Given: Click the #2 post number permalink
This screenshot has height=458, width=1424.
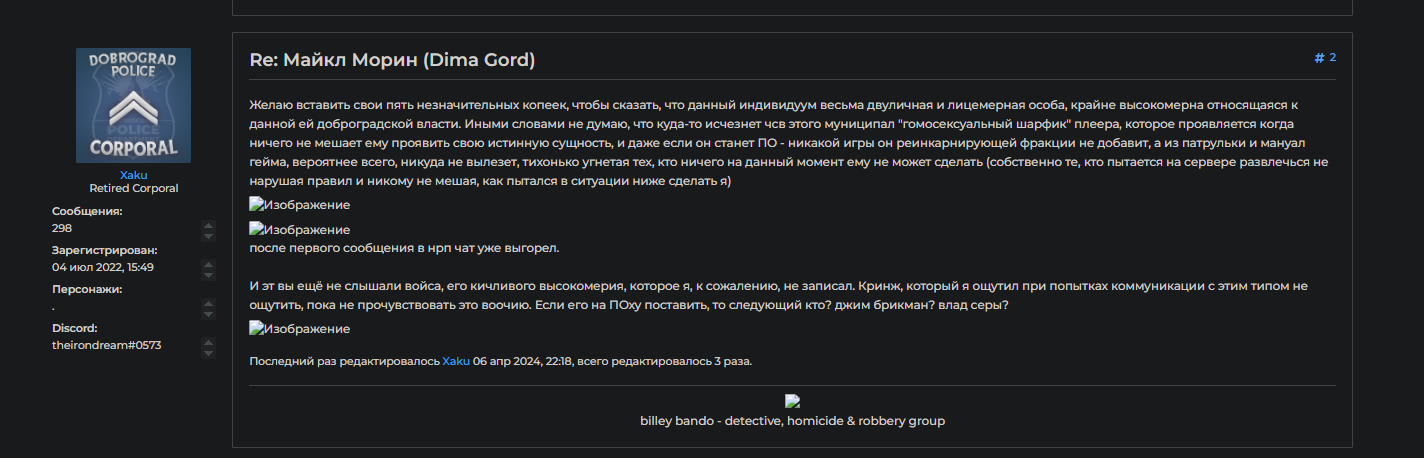Looking at the screenshot, I should tap(1325, 58).
